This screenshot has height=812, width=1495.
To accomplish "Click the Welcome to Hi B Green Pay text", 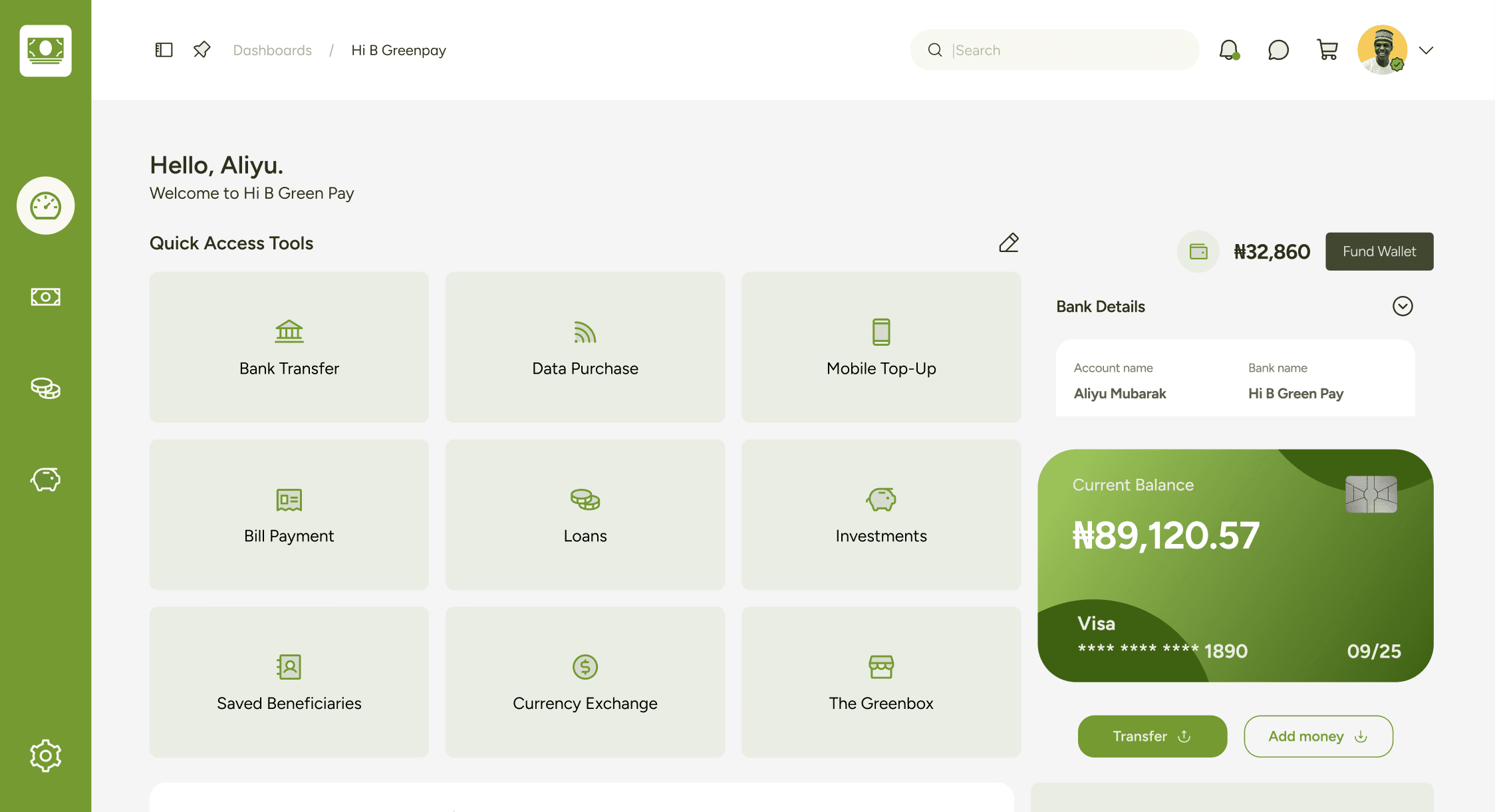I will 252,194.
